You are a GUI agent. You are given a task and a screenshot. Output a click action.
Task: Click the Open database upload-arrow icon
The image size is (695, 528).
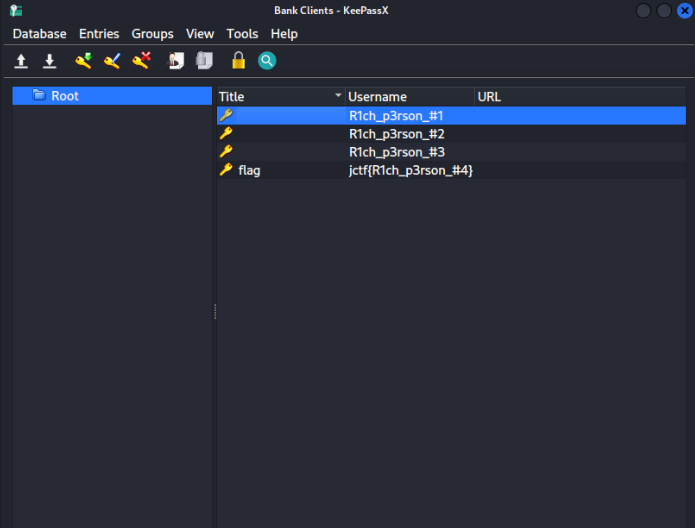tap(21, 61)
